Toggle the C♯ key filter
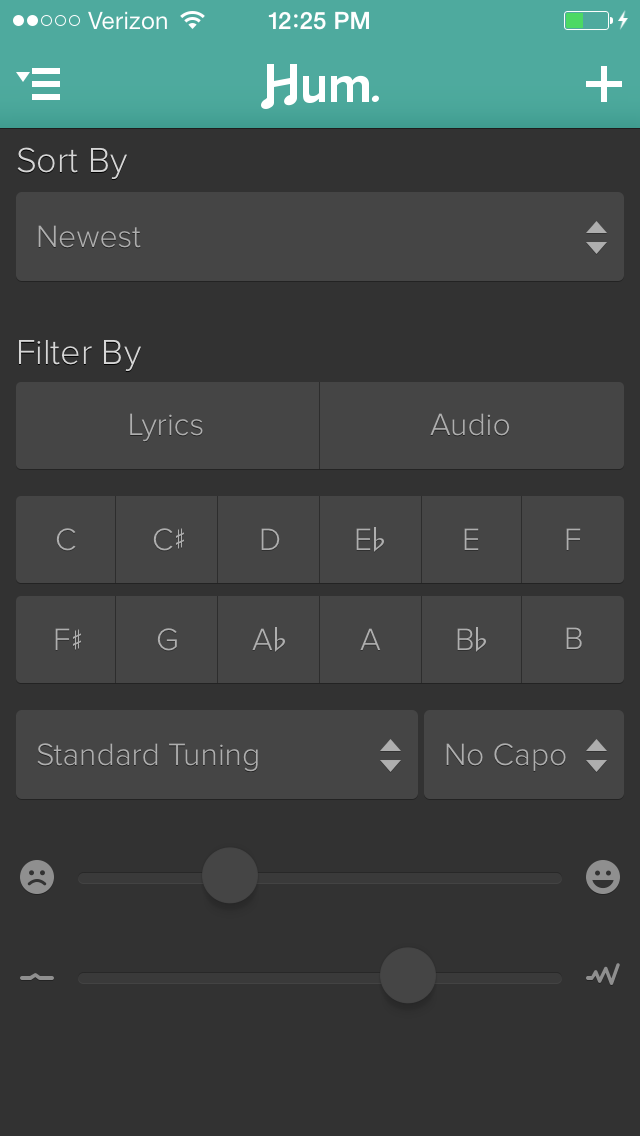 (168, 540)
